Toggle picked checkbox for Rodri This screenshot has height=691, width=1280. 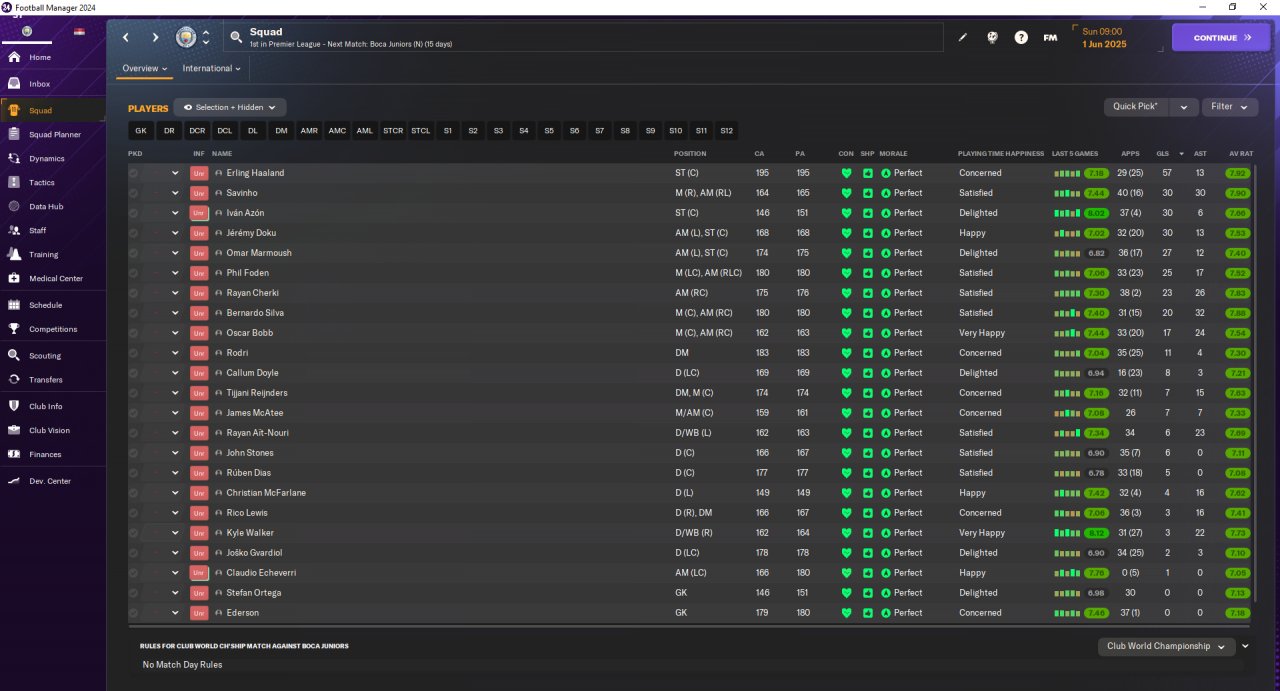(134, 353)
